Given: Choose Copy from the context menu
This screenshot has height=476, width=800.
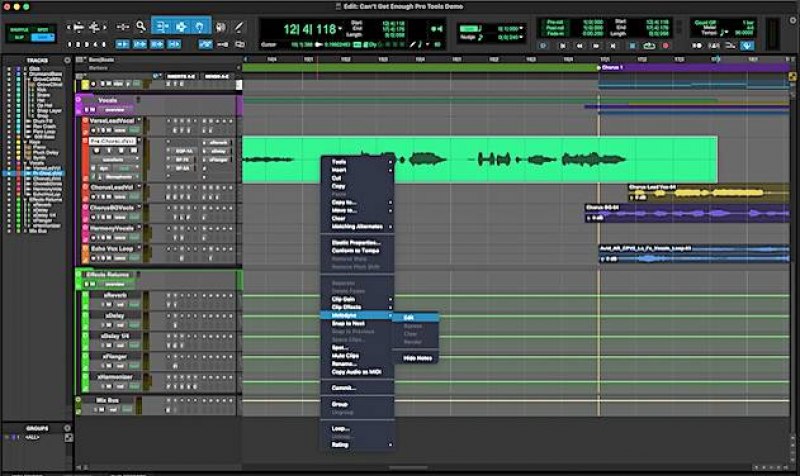Looking at the screenshot, I should tap(338, 186).
